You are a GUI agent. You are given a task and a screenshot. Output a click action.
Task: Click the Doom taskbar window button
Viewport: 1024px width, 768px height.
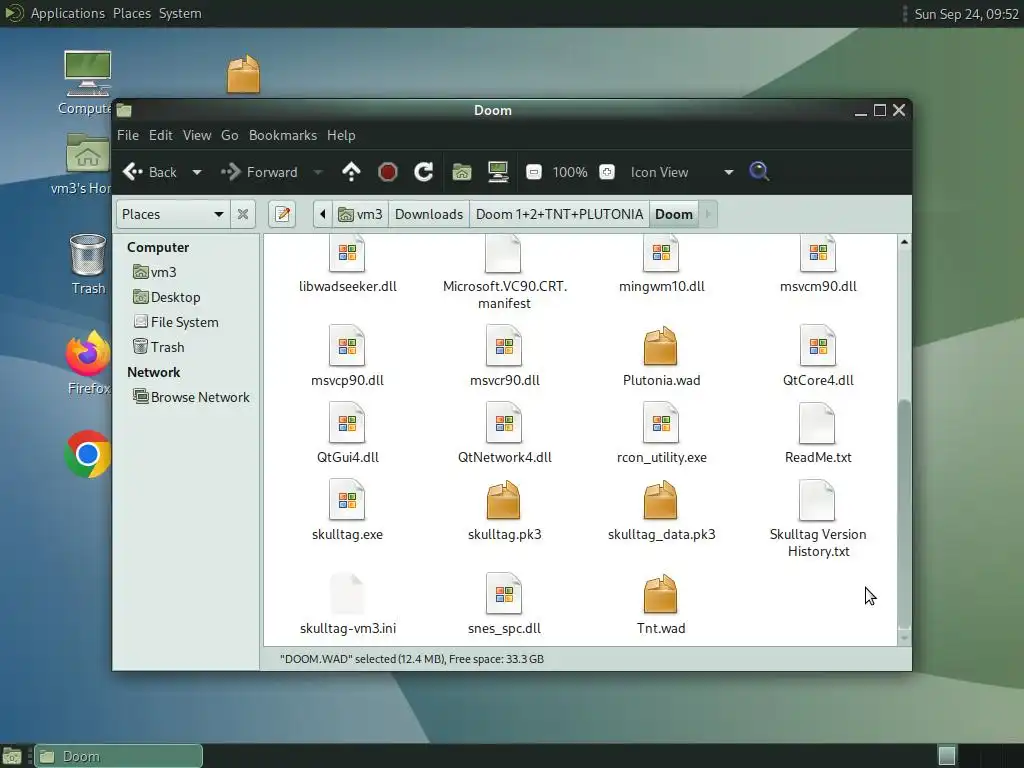point(118,756)
